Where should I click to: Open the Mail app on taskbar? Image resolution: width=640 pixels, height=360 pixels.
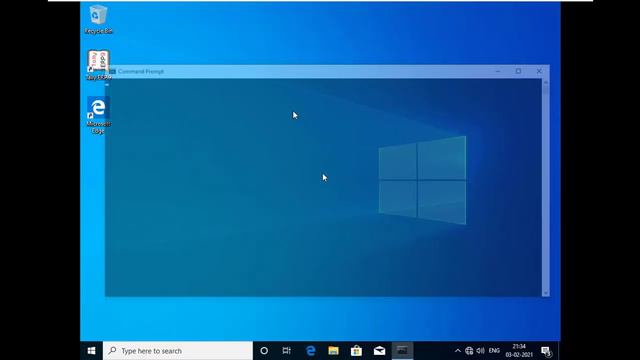tap(380, 351)
